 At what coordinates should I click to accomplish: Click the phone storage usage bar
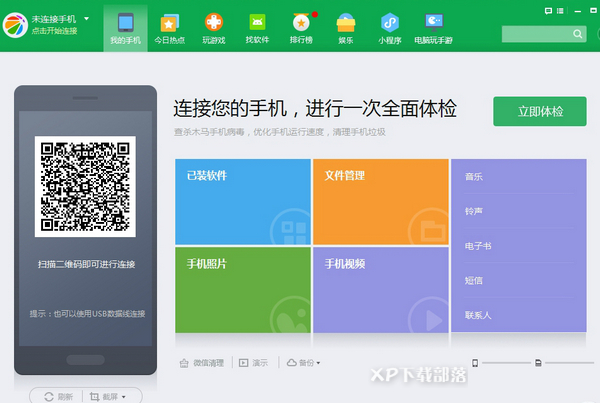[x=507, y=363]
